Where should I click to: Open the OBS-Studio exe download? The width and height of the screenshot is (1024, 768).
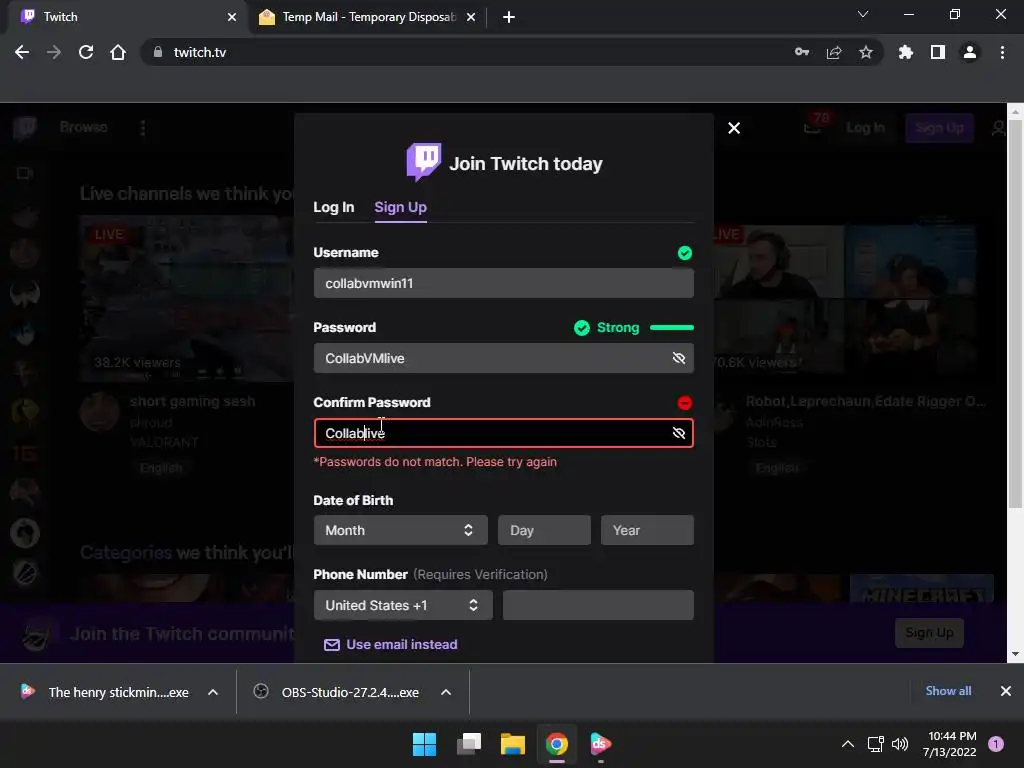[336, 692]
